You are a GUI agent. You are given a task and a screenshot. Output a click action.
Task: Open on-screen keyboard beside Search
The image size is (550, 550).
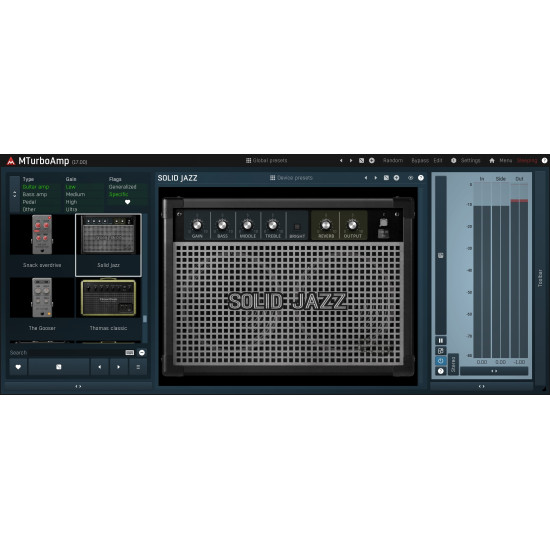(x=130, y=353)
